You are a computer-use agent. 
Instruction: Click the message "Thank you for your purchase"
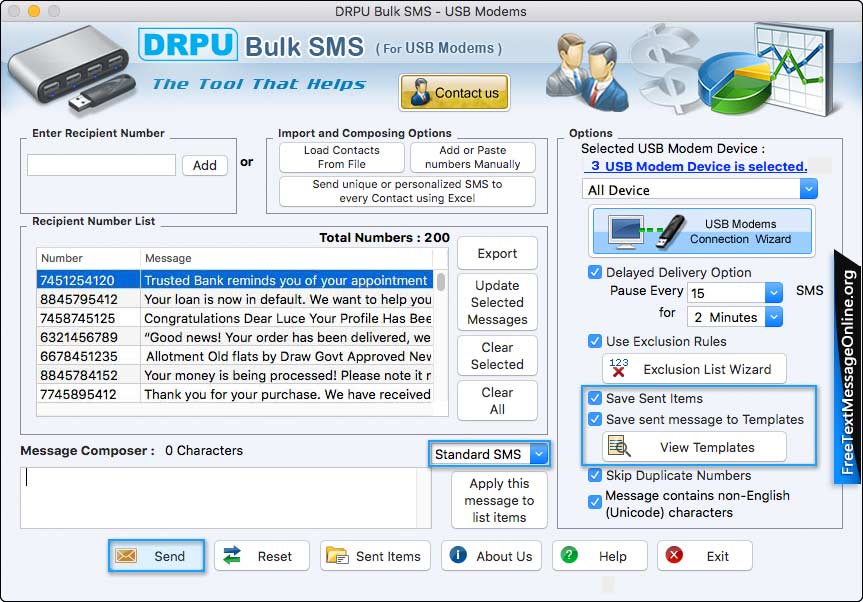pyautogui.click(x=287, y=394)
